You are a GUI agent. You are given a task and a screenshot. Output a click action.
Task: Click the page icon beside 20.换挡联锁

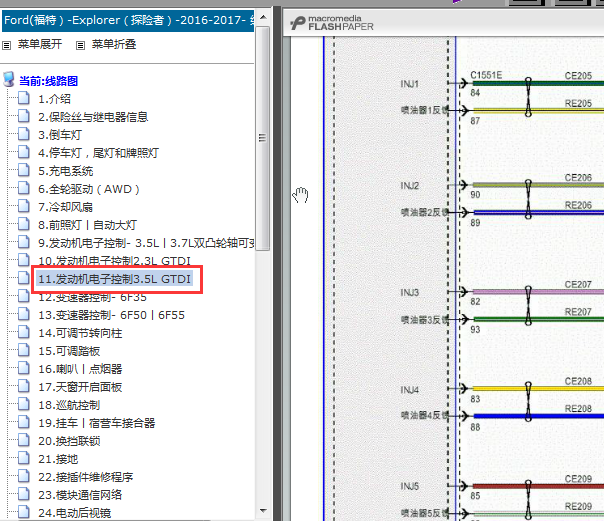(x=23, y=440)
